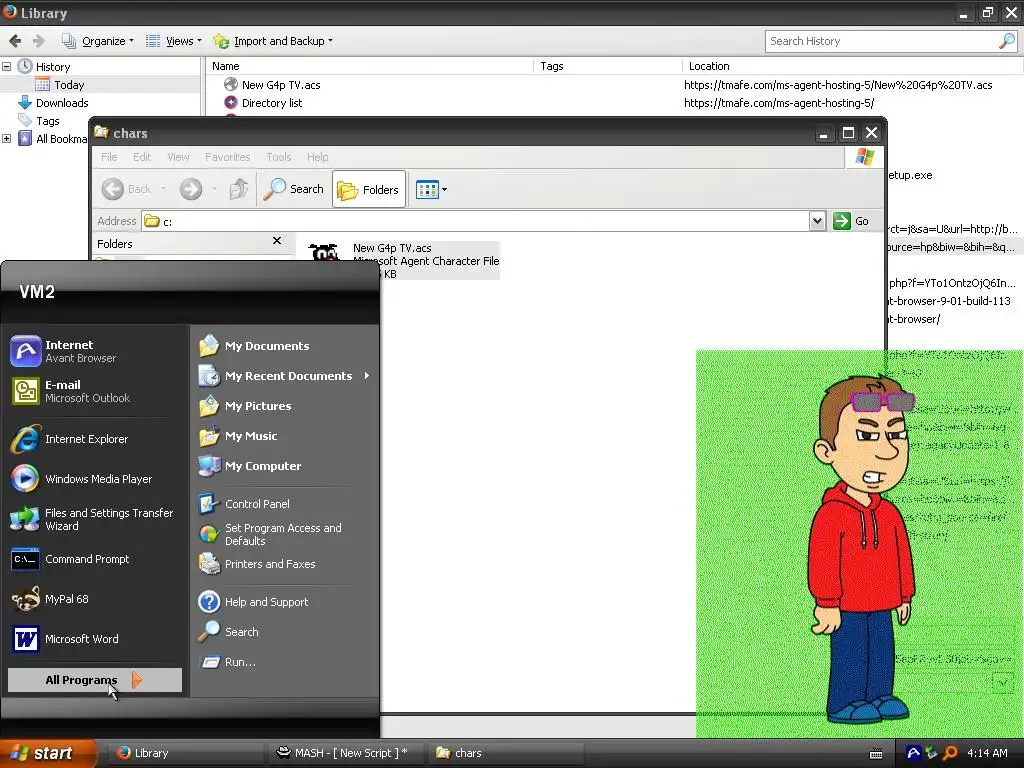Open Search from Start menu
This screenshot has width=1024, height=768.
[x=229, y=632]
